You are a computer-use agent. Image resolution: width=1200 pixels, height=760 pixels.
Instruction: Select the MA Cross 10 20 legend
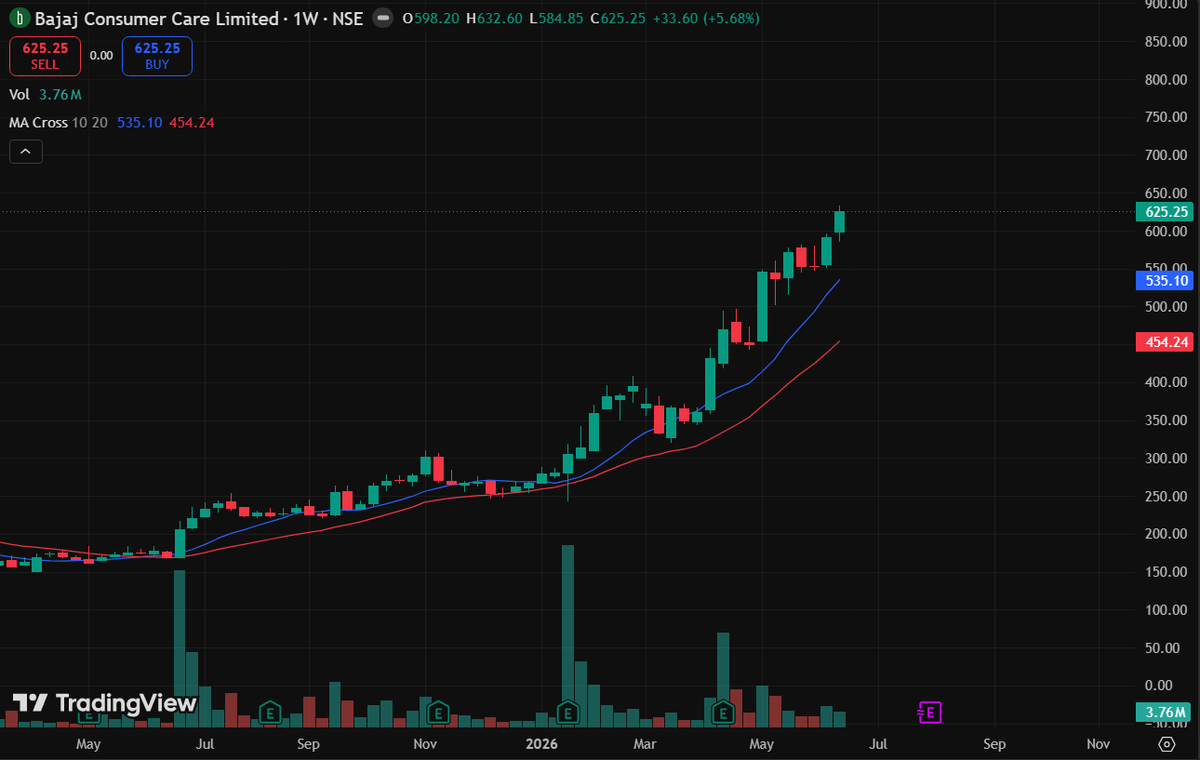coord(58,122)
